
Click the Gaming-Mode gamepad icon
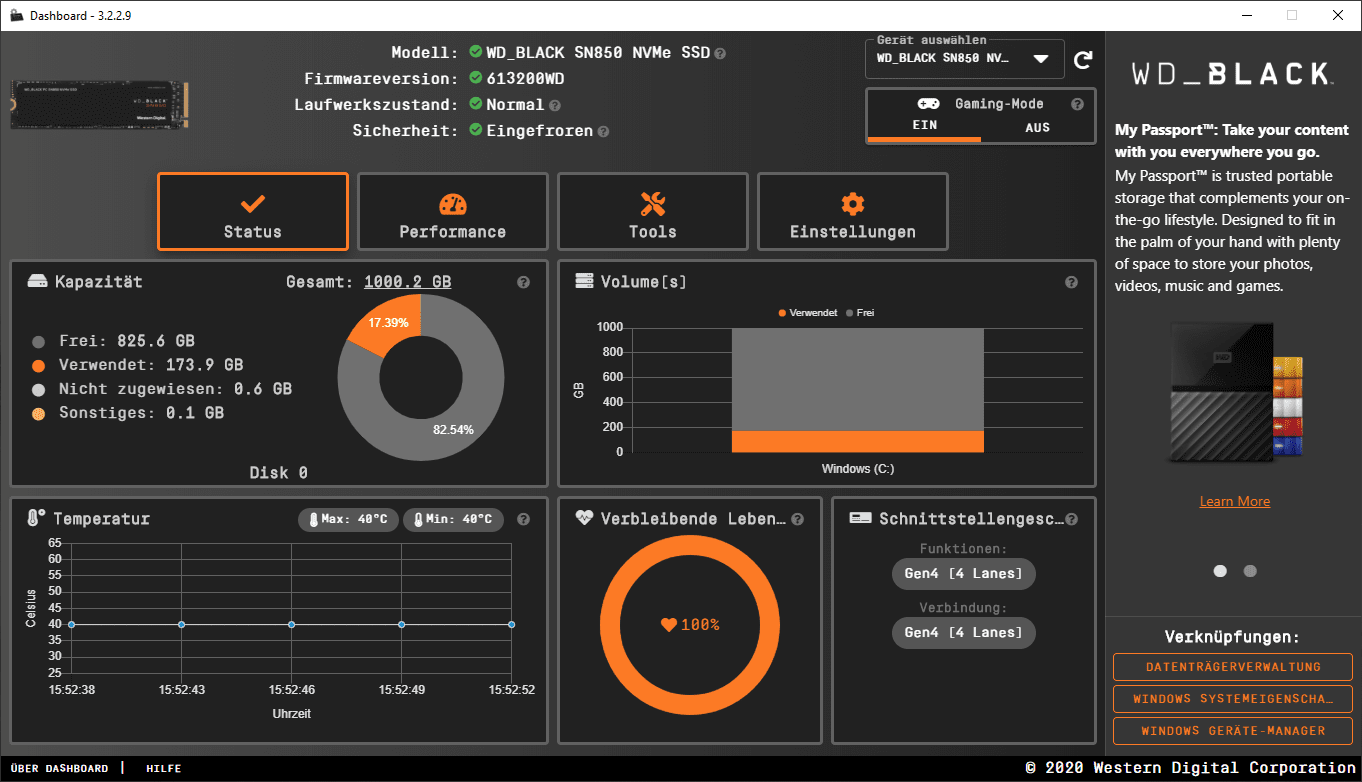928,104
